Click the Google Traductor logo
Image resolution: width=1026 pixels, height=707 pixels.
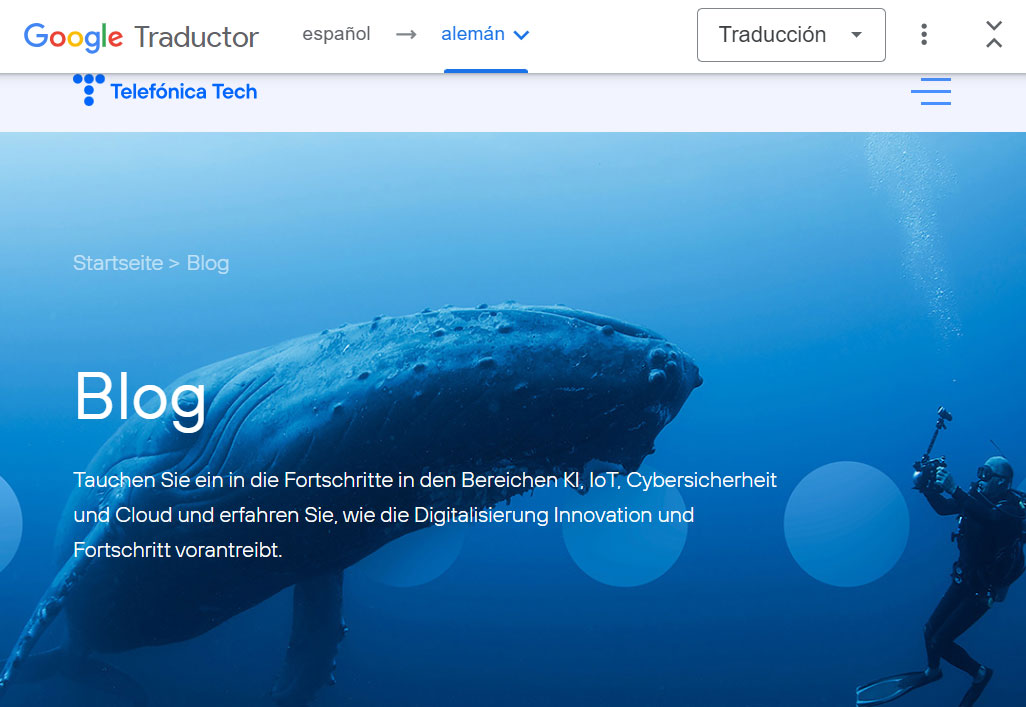[141, 36]
